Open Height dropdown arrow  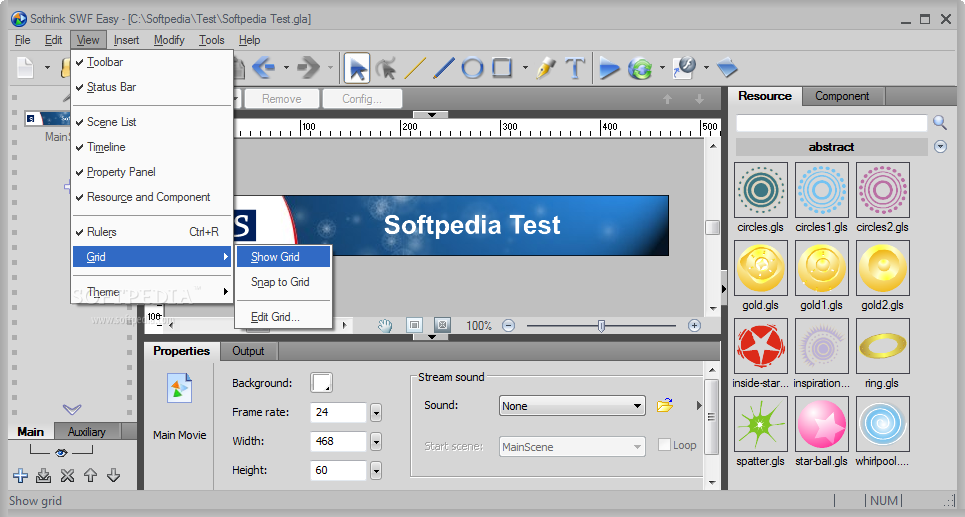click(375, 470)
